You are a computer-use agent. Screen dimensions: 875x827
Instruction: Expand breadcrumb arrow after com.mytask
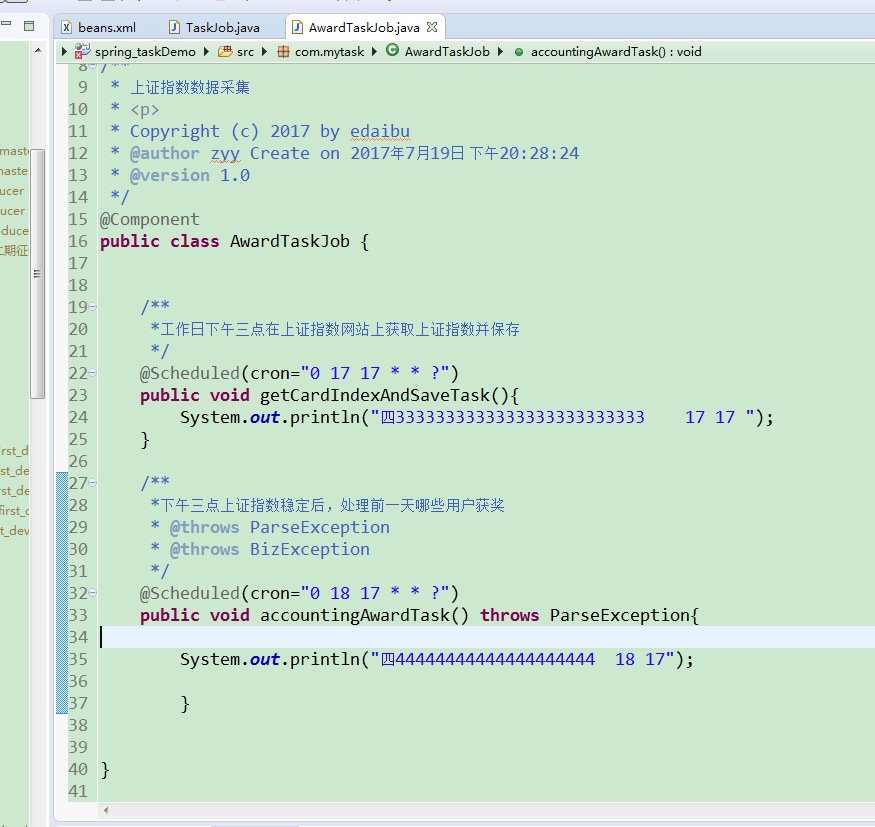point(374,52)
